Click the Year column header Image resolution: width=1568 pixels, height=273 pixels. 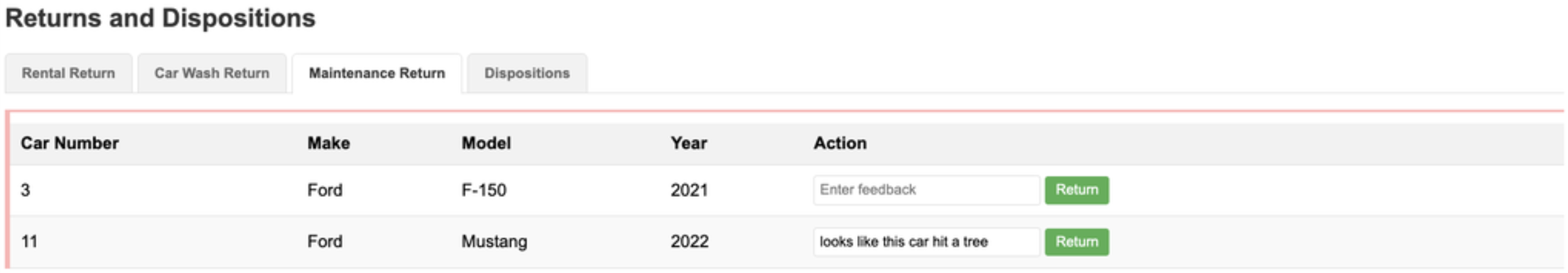pos(688,143)
